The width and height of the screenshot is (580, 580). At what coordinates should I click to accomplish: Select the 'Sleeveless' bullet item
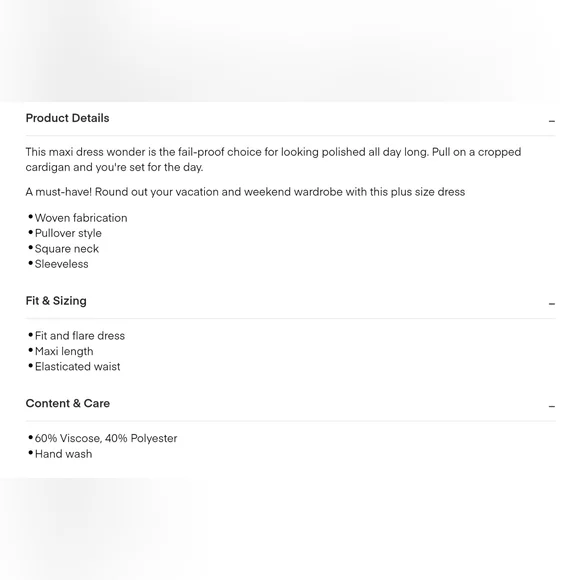pyautogui.click(x=61, y=264)
